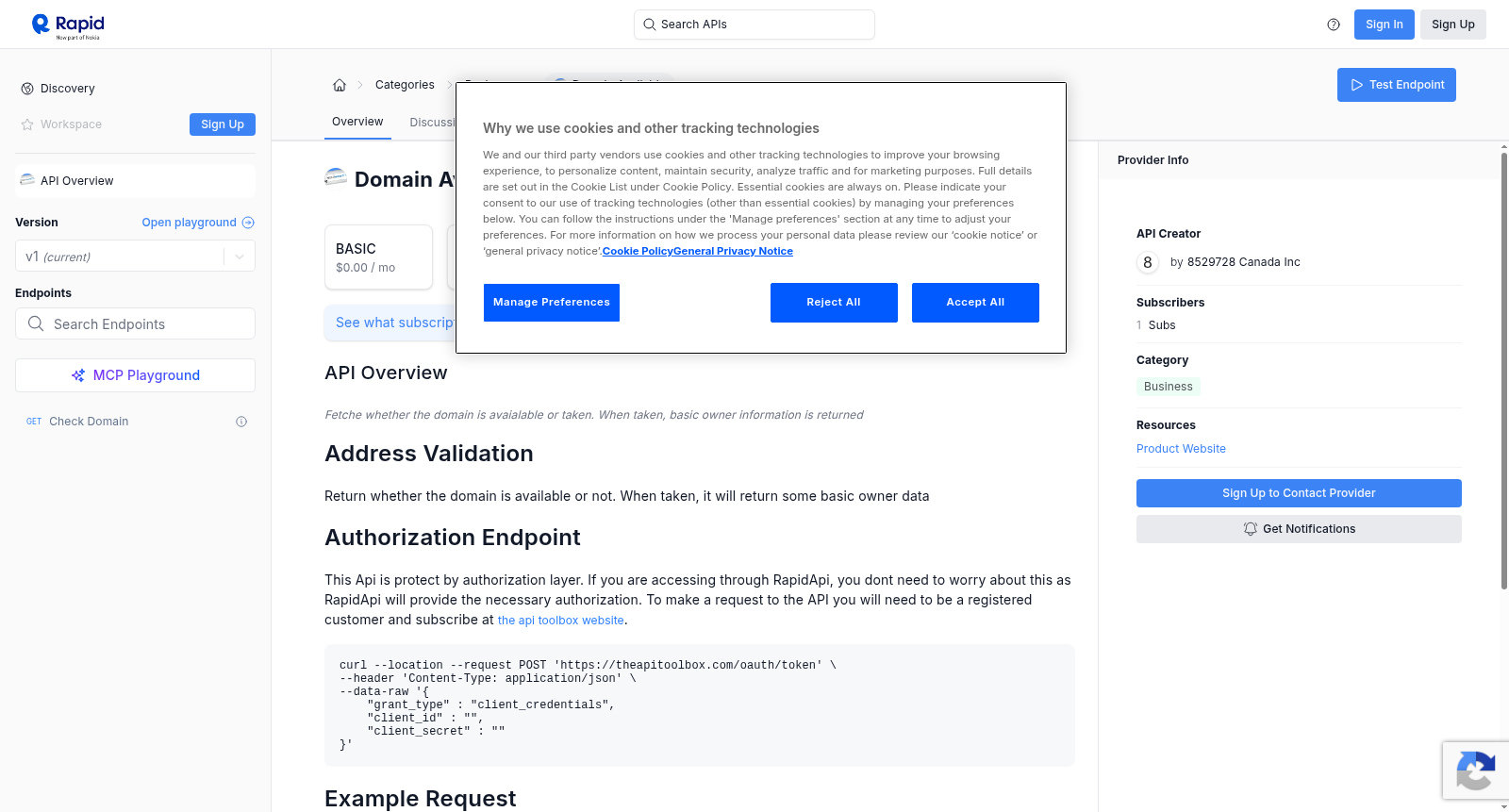Click the '8529728 Canada Inc' creator name
This screenshot has height=812, width=1509.
(x=1243, y=262)
